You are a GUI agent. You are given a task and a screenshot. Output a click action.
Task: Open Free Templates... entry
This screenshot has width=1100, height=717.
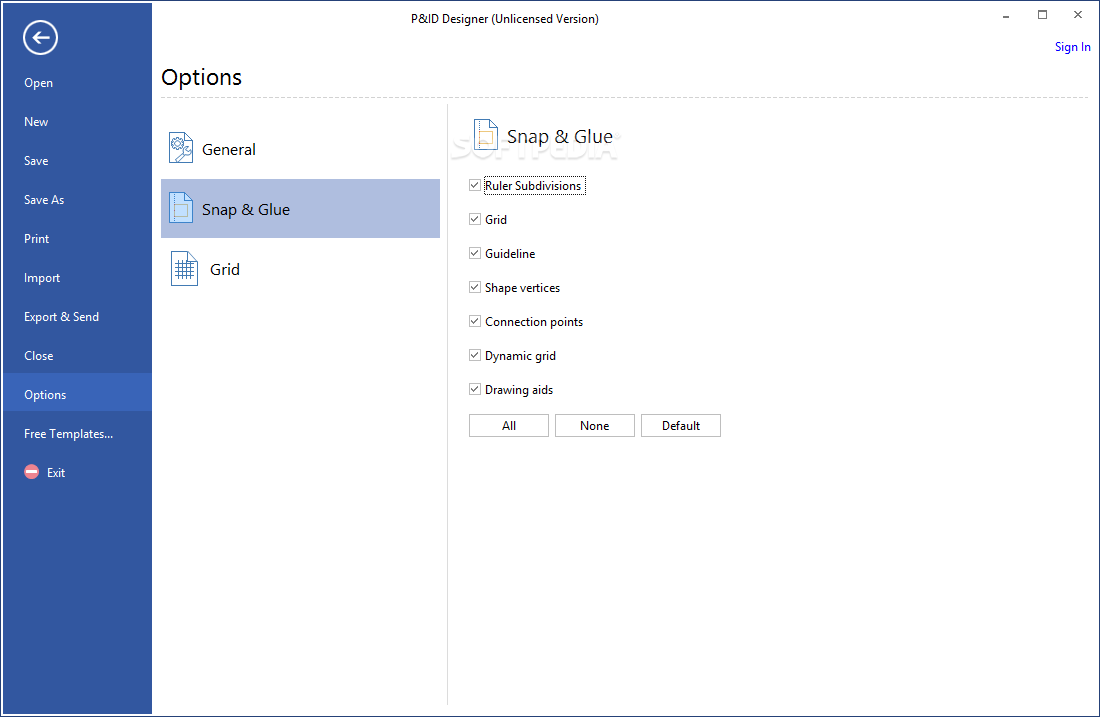click(x=69, y=434)
